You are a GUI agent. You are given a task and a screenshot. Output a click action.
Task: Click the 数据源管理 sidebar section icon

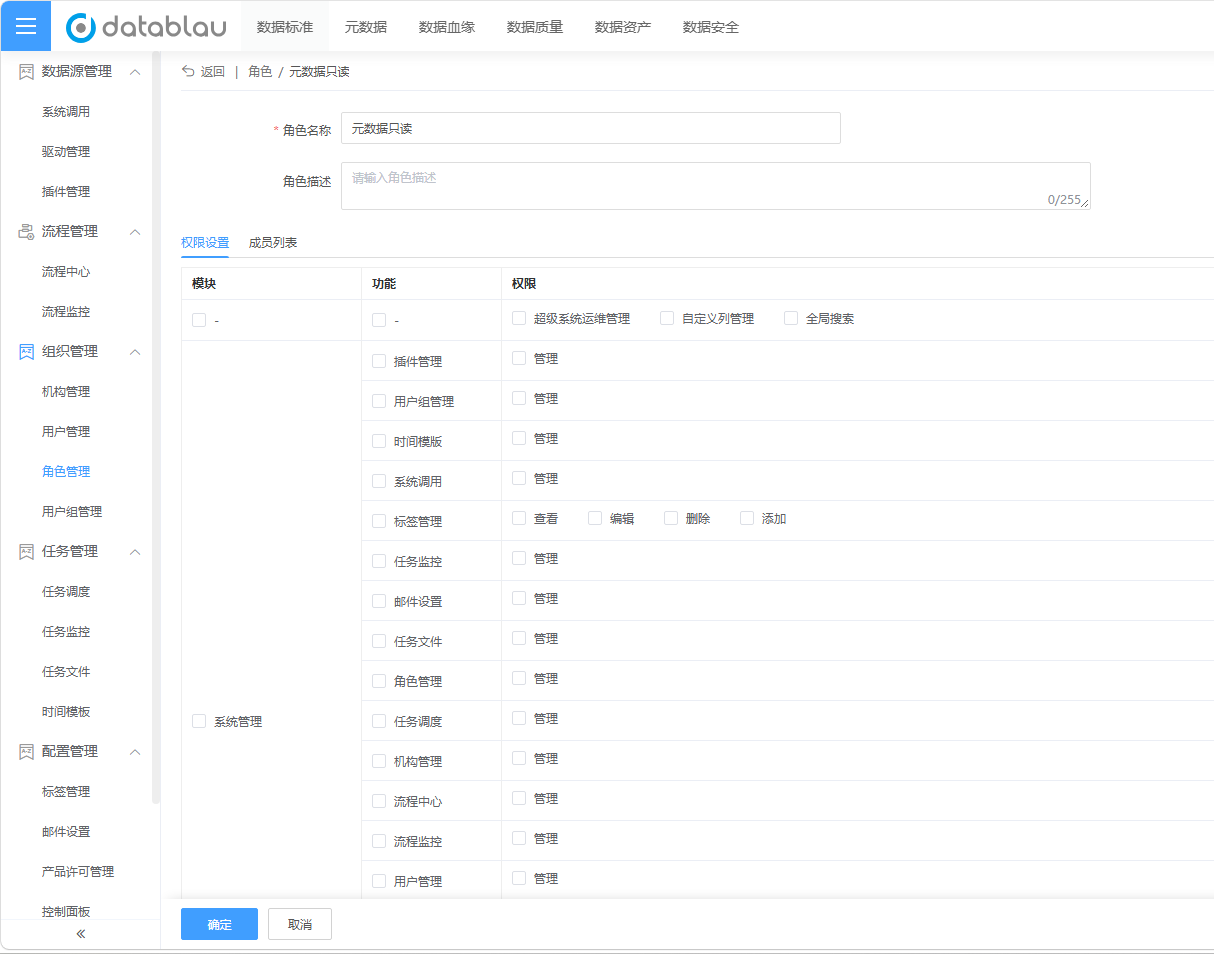(26, 71)
